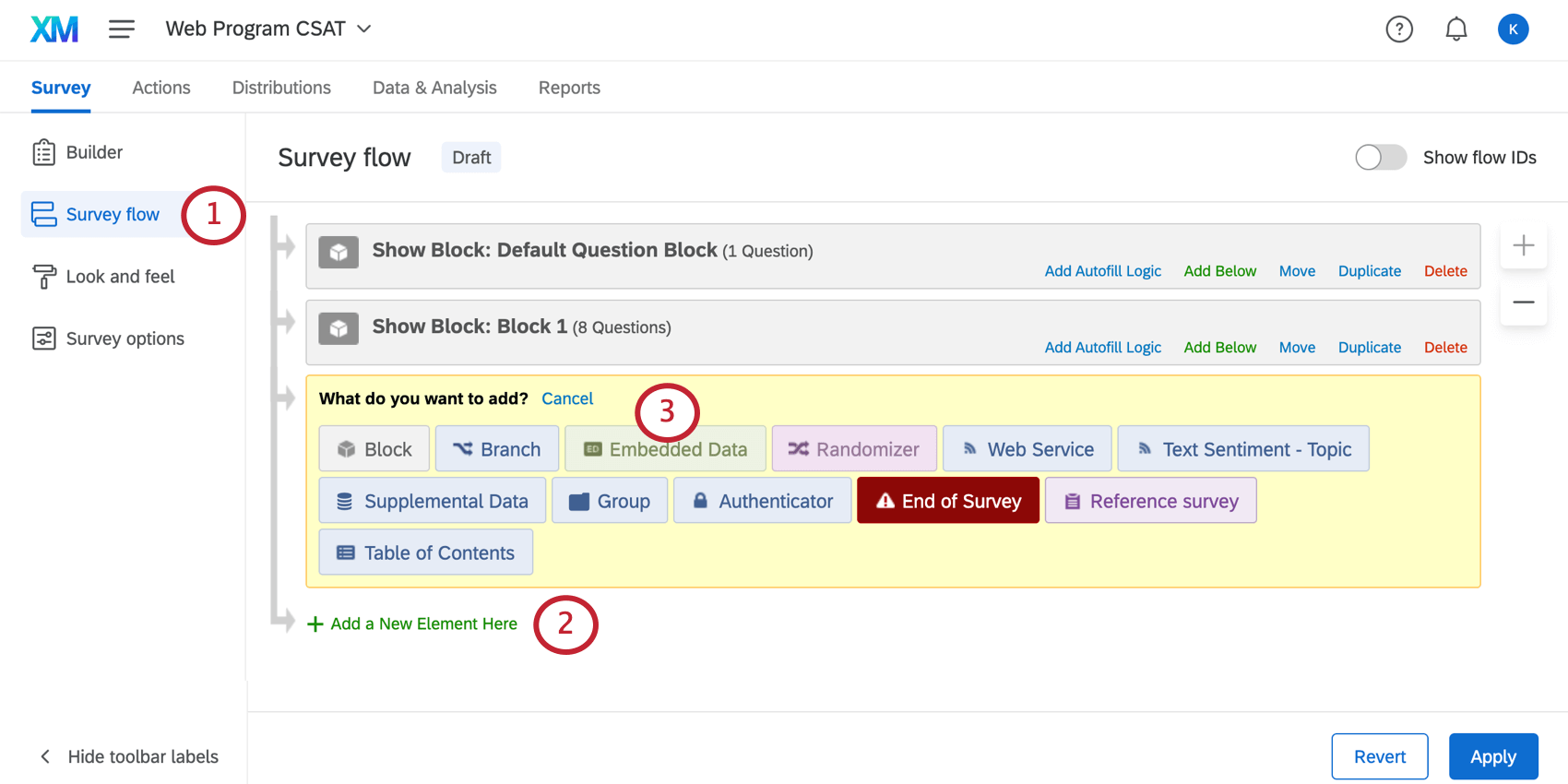Image resolution: width=1568 pixels, height=784 pixels.
Task: Select Look and feel in sidebar
Action: tap(120, 277)
